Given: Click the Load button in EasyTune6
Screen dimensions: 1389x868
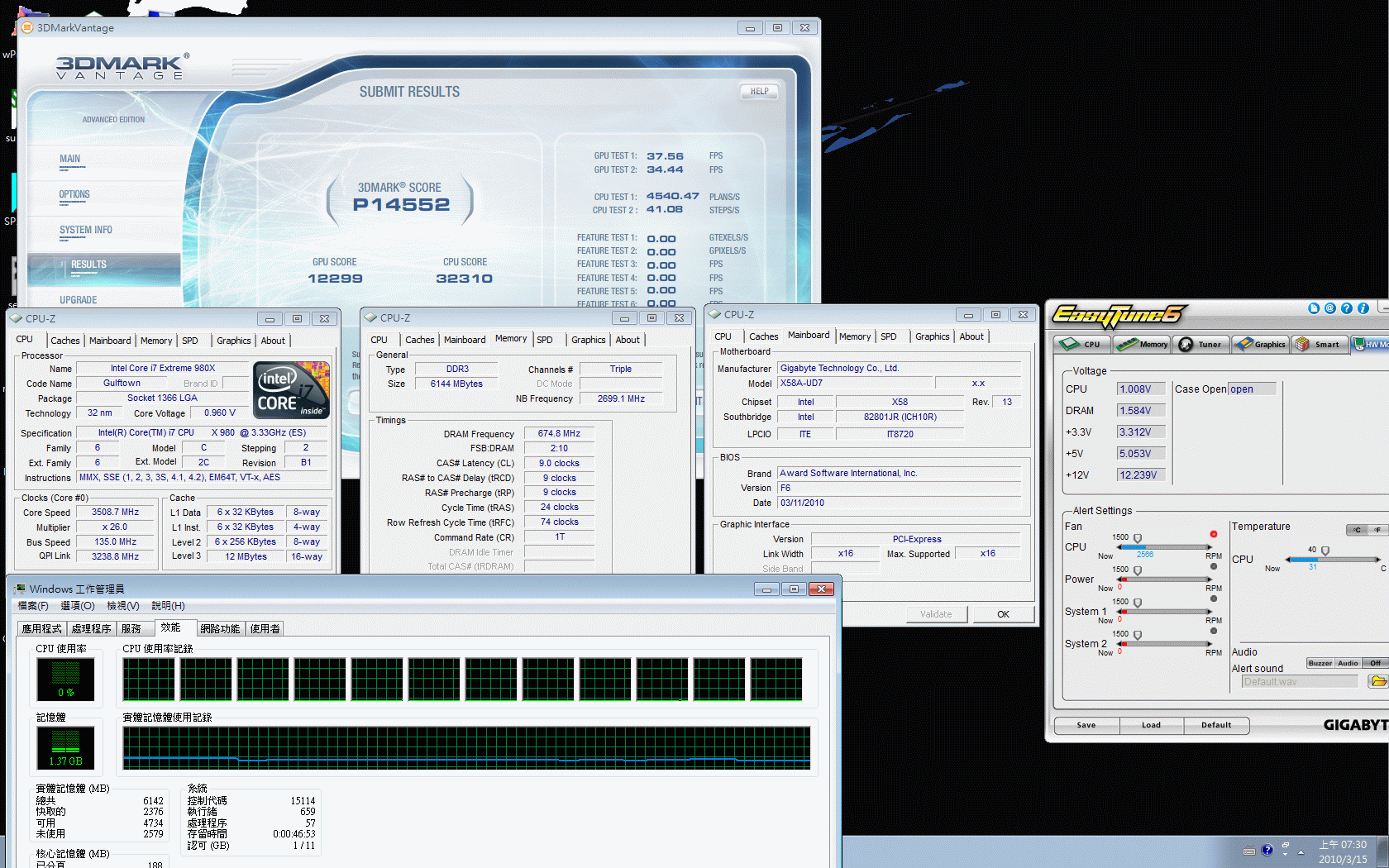Looking at the screenshot, I should pyautogui.click(x=1151, y=725).
